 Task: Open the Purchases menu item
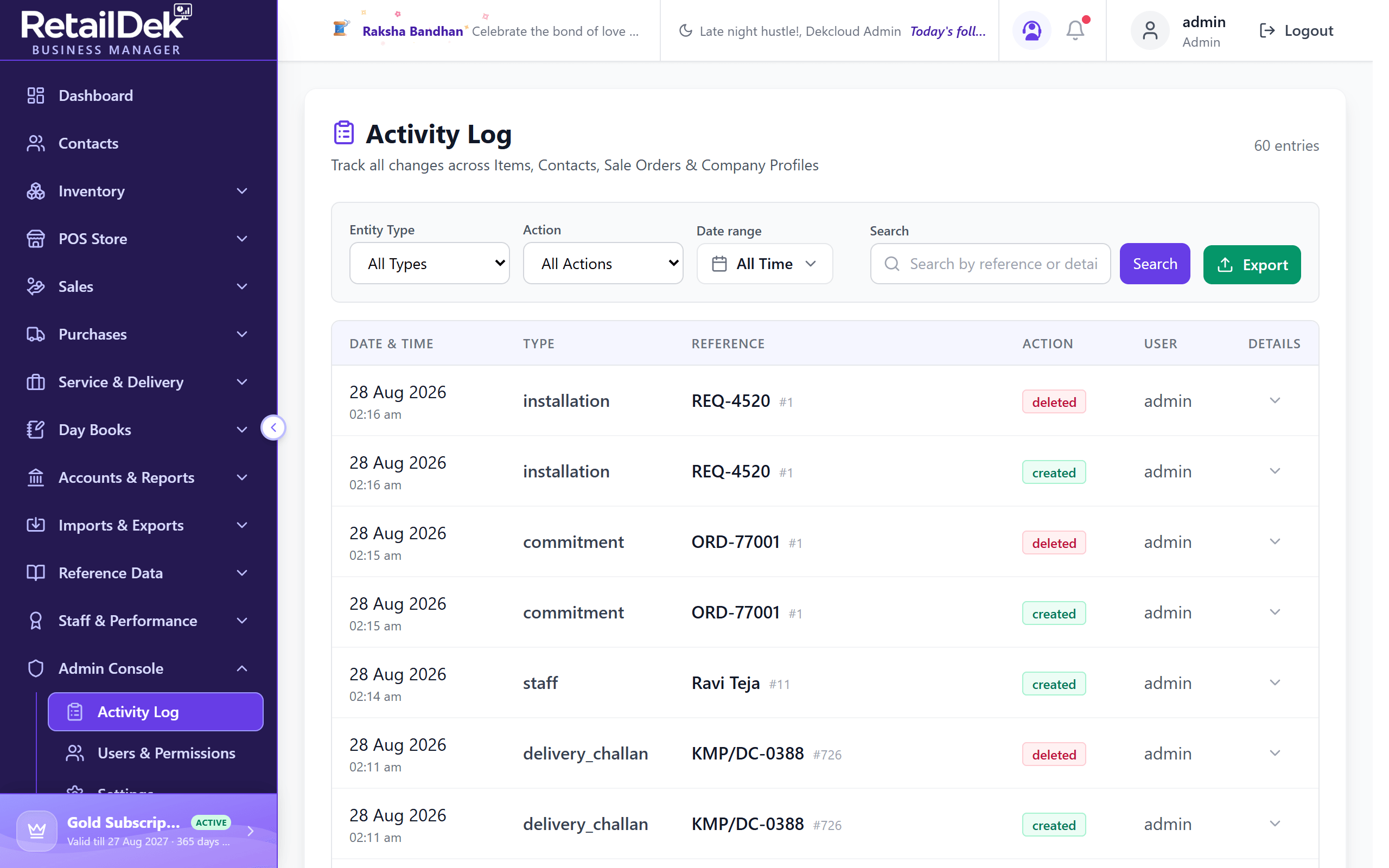click(138, 334)
